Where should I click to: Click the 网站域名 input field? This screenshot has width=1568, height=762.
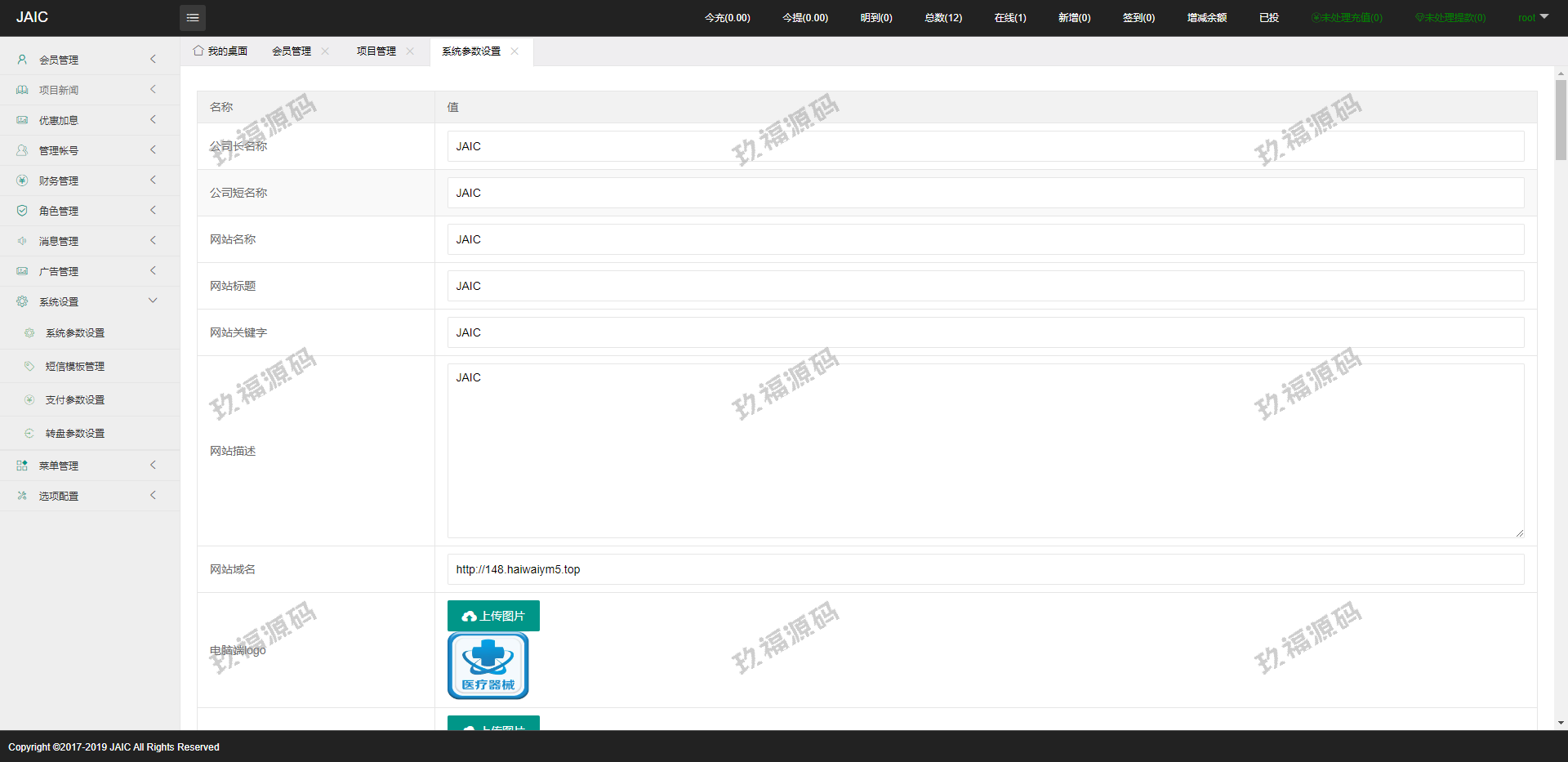coord(985,569)
